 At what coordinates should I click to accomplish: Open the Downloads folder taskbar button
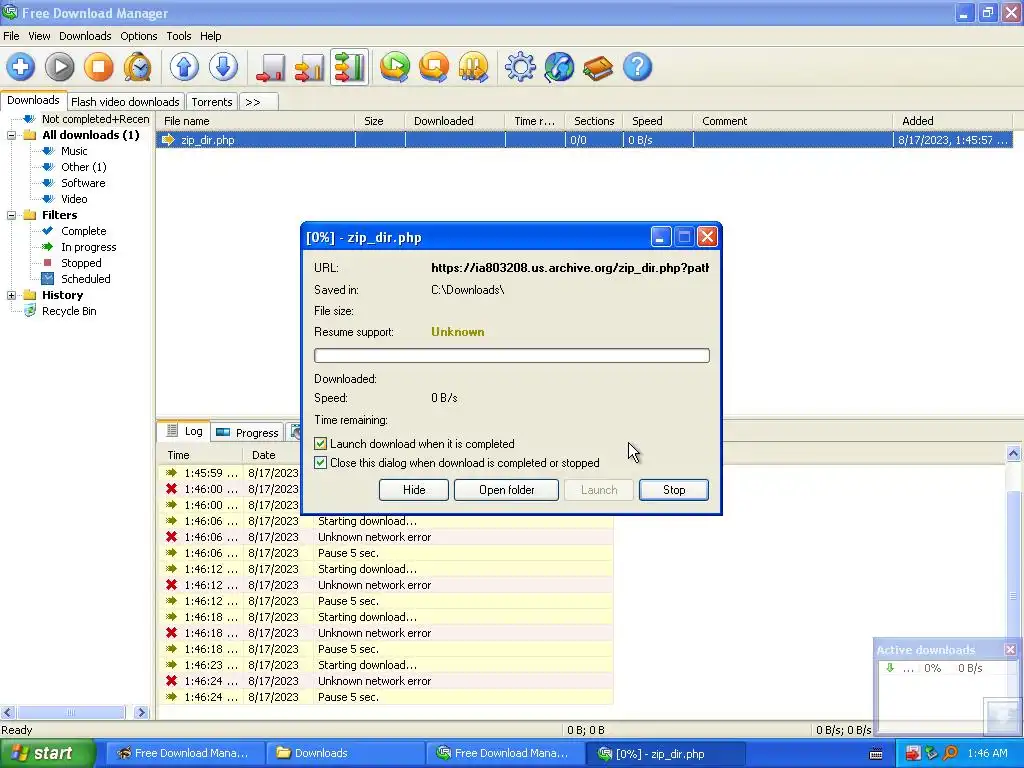[345, 753]
